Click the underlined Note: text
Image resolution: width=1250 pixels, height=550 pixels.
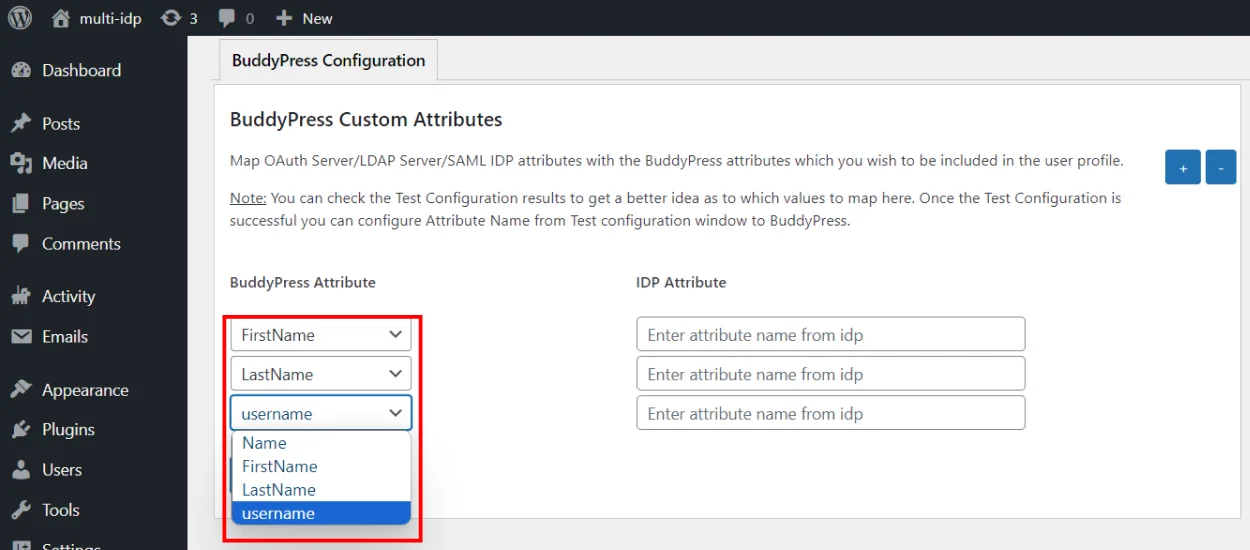tap(248, 198)
